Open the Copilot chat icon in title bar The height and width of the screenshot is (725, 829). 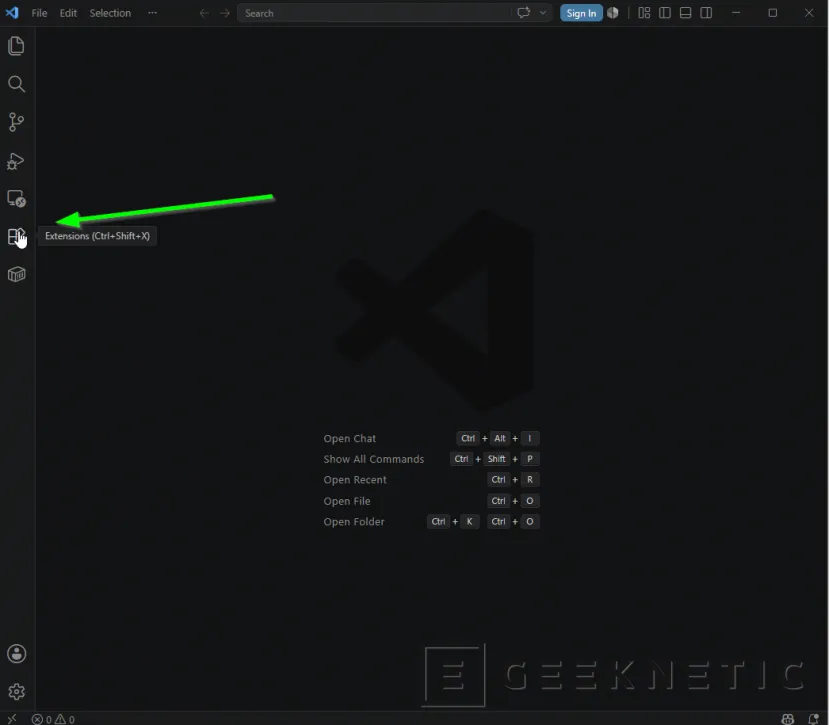pos(523,13)
